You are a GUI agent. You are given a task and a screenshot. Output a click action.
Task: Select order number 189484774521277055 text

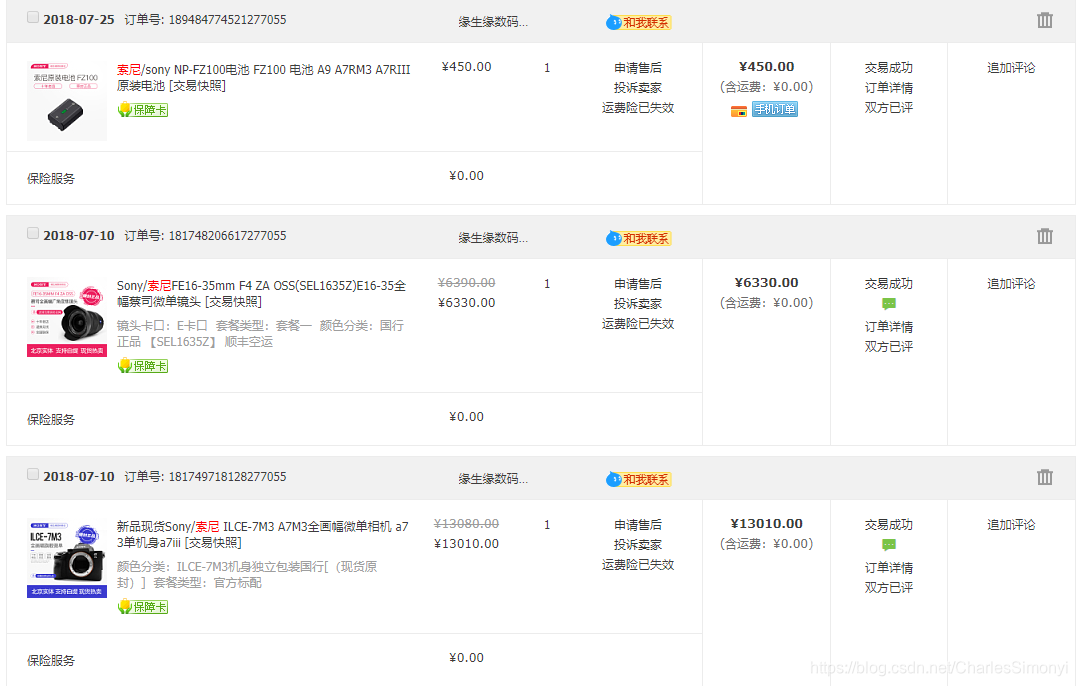point(227,20)
